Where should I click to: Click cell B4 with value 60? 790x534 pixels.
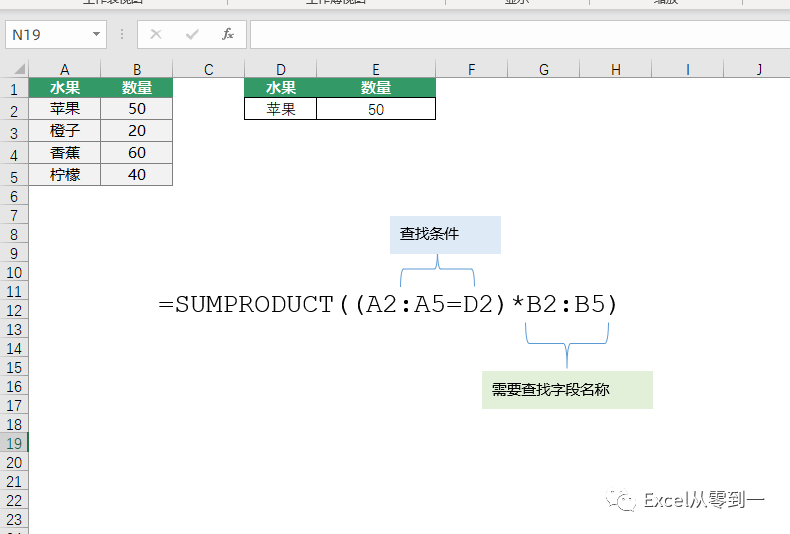pos(137,153)
